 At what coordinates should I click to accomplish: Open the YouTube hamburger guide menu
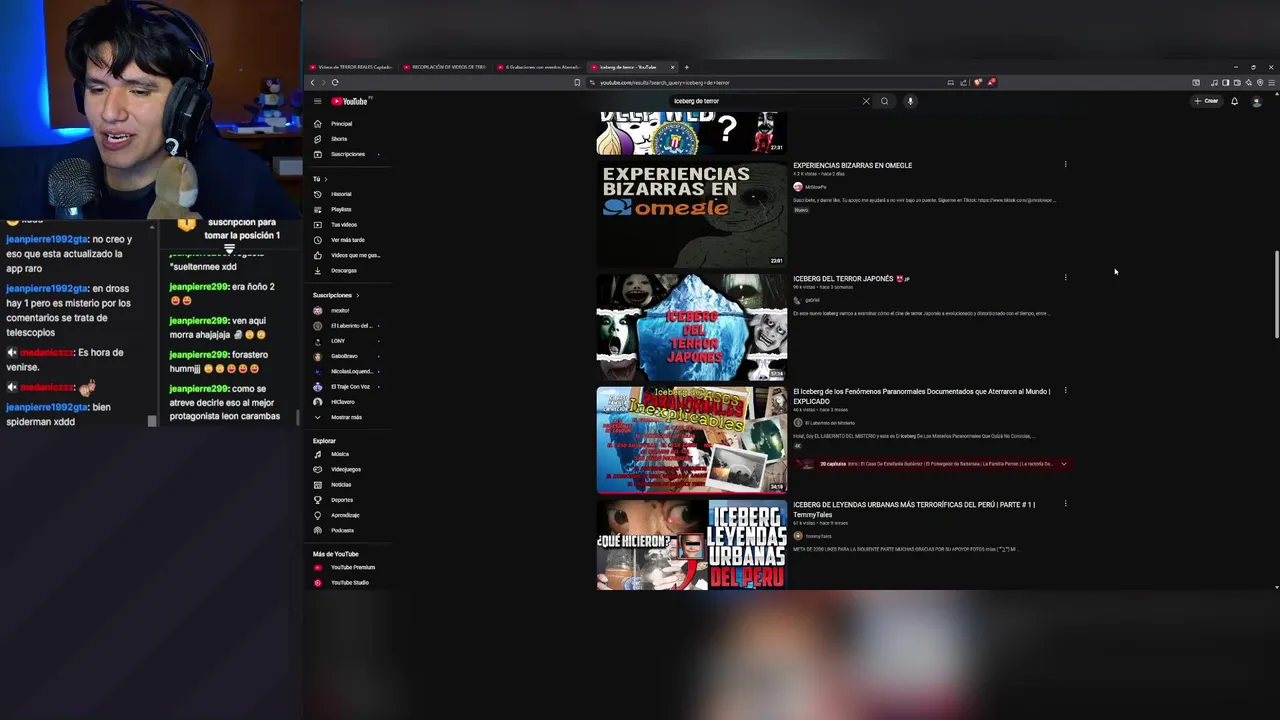pos(317,101)
